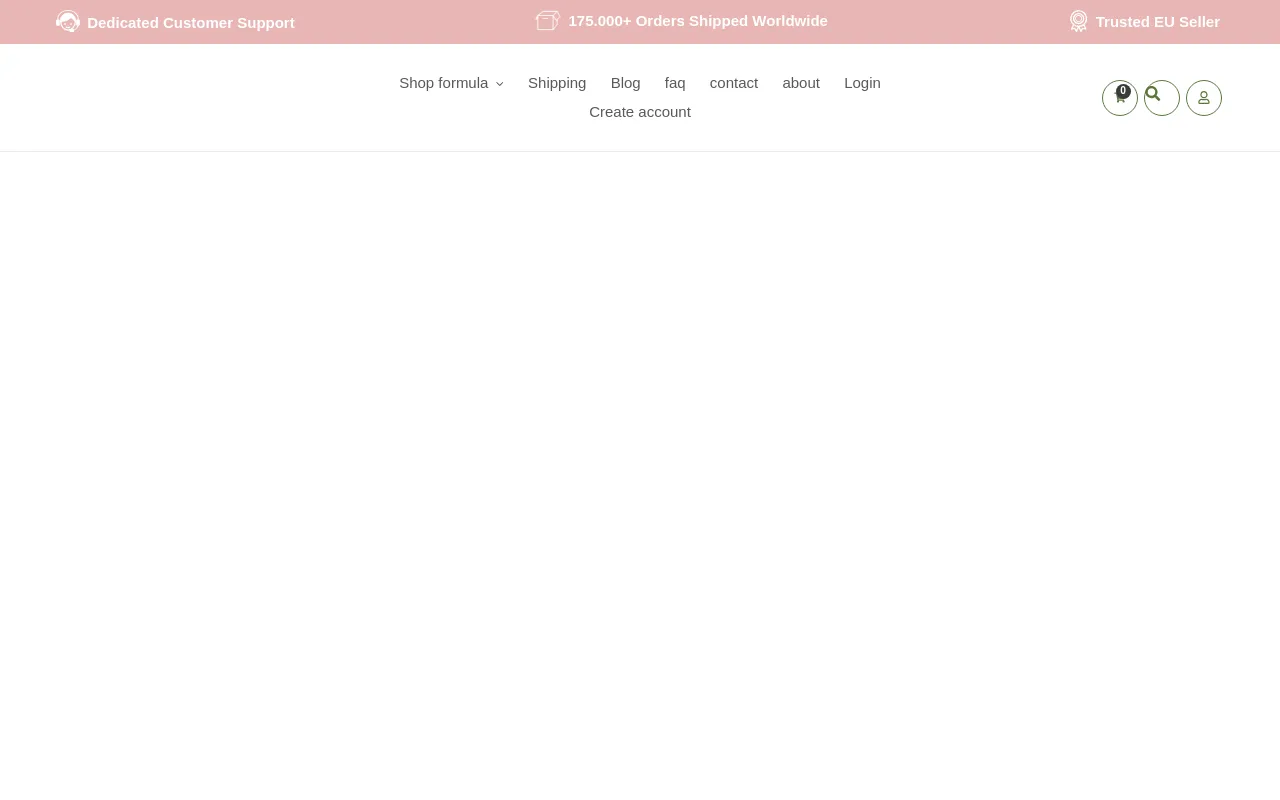The height and width of the screenshot is (800, 1280).
Task: Open the Blog page
Action: pyautogui.click(x=625, y=83)
